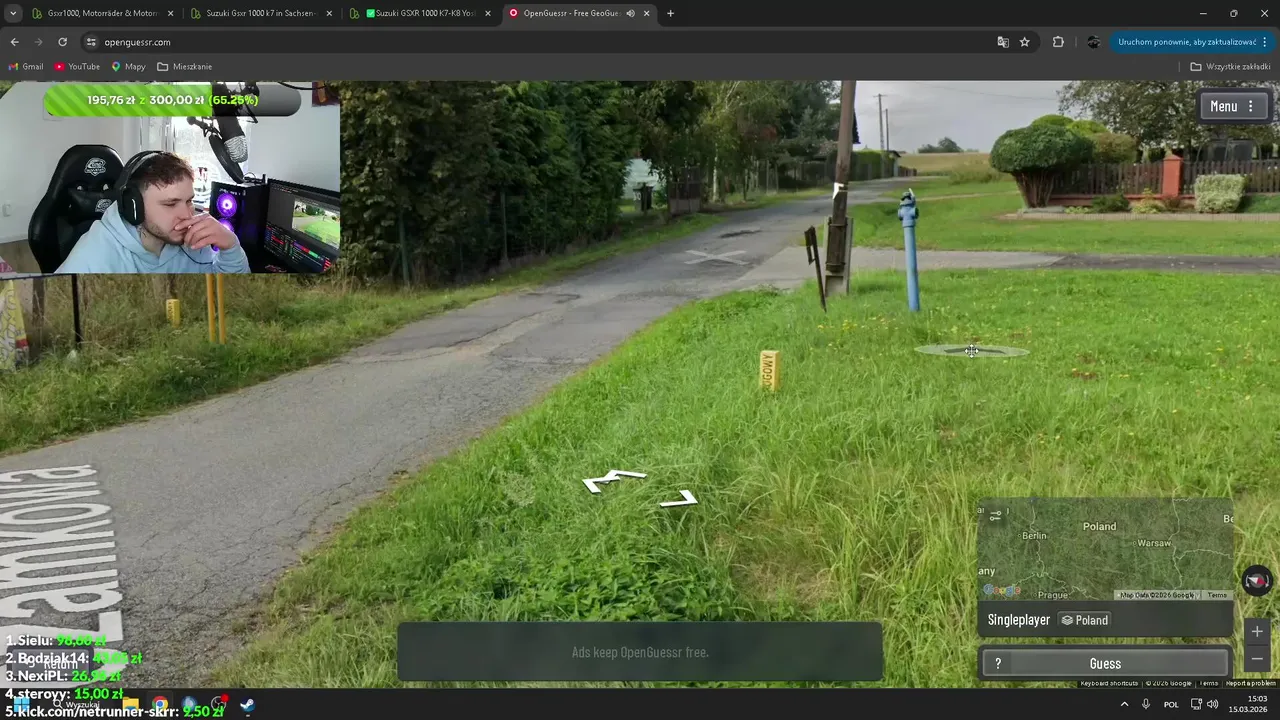The image size is (1280, 720).
Task: Open Keyboard shortcuts link
Action: [1109, 684]
